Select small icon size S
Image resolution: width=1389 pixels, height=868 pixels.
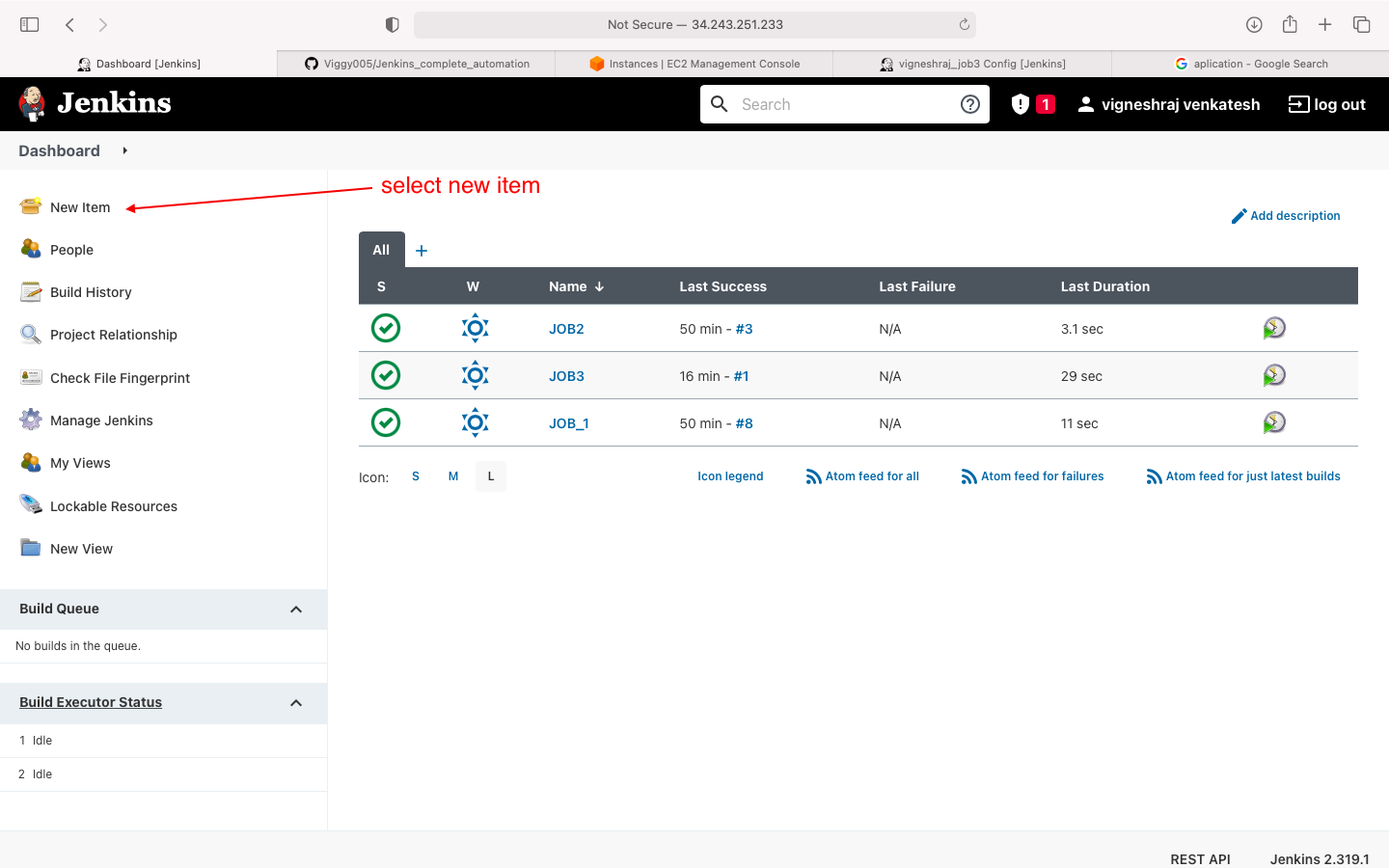coord(416,476)
